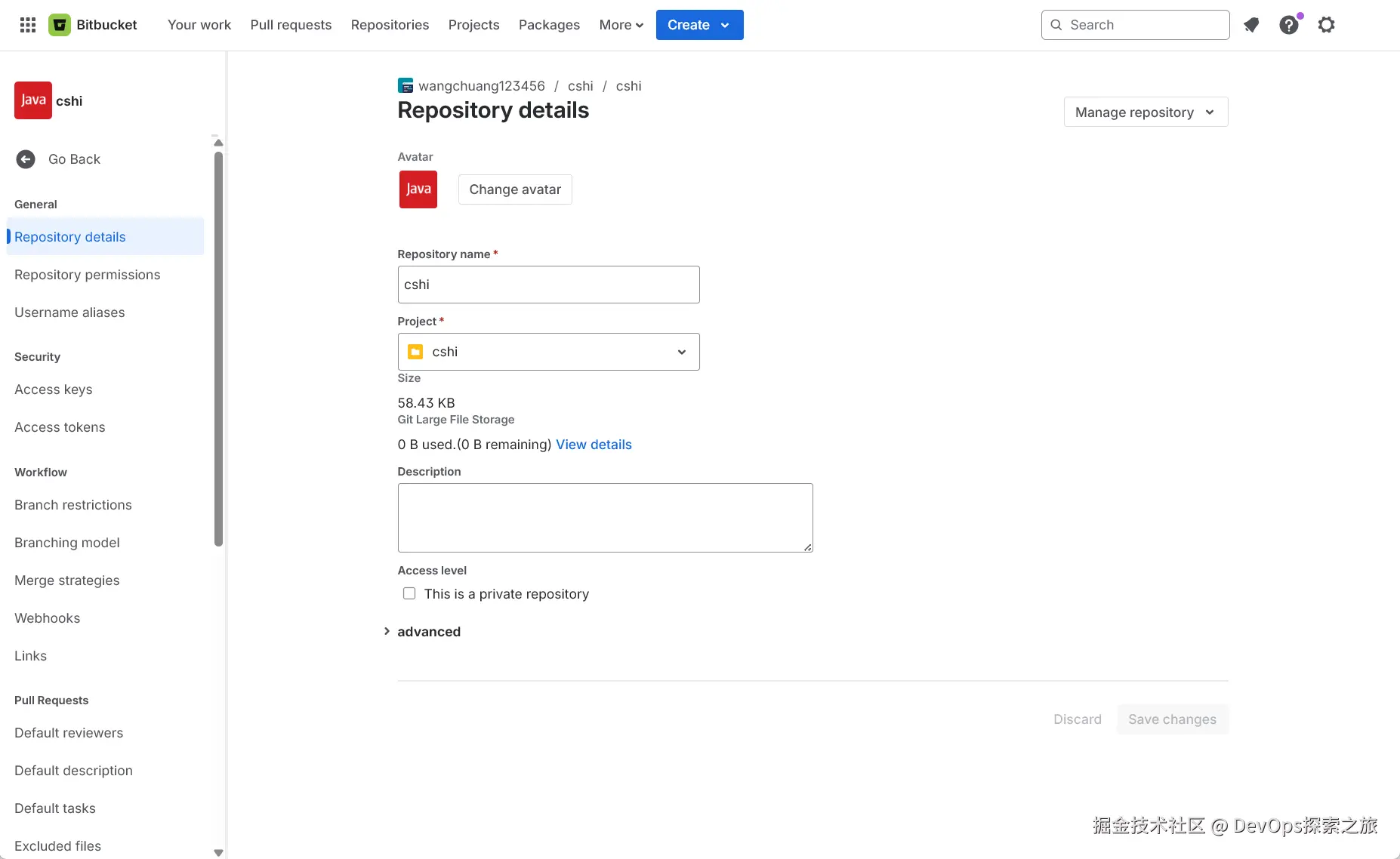Click the Change avatar button
Image resolution: width=1400 pixels, height=859 pixels.
[515, 189]
